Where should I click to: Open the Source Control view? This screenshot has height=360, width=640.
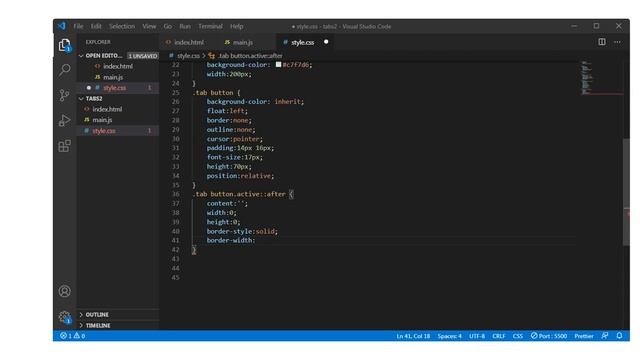coord(64,96)
